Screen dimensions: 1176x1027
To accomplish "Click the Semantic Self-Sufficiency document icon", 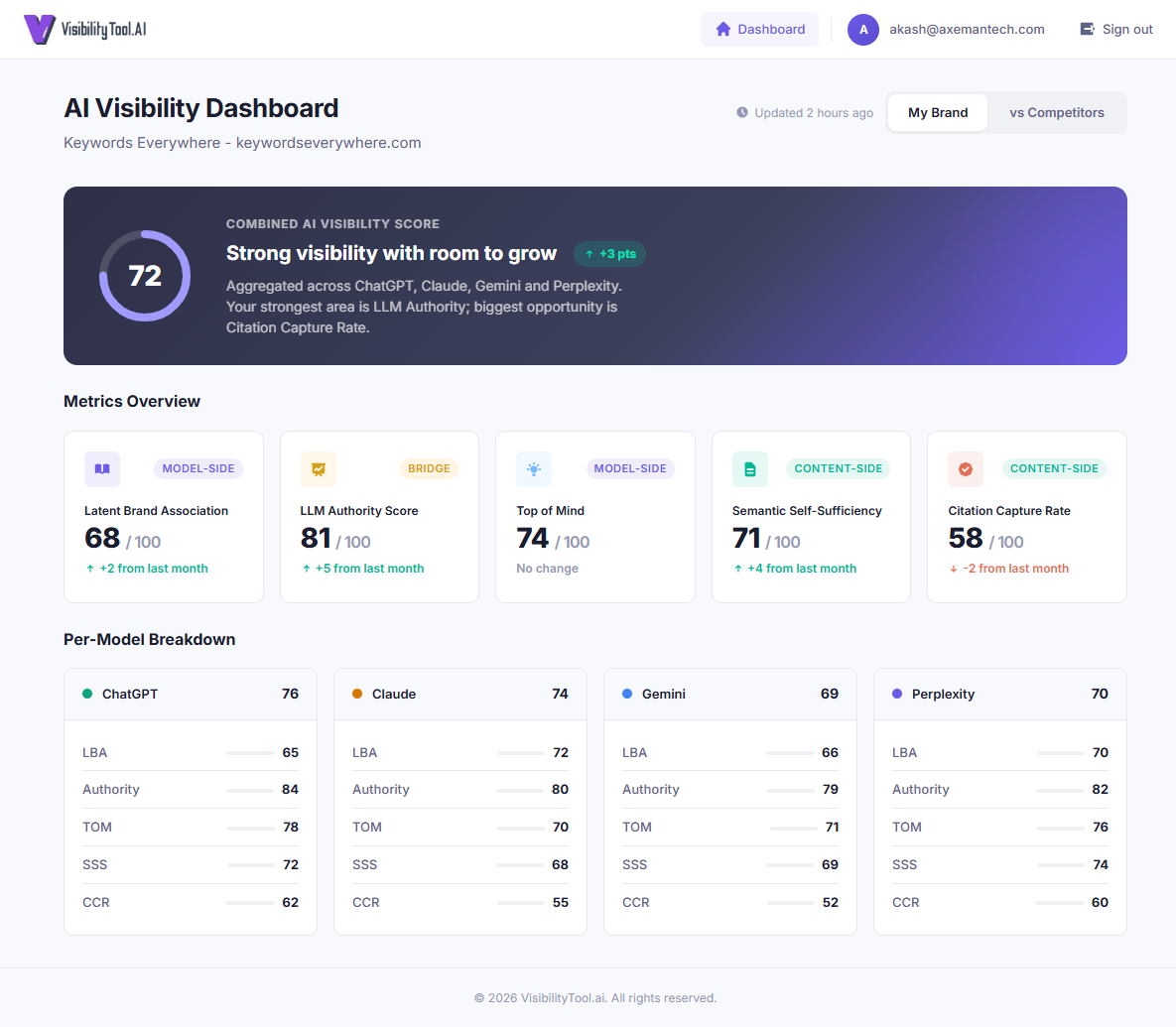I will click(x=750, y=468).
